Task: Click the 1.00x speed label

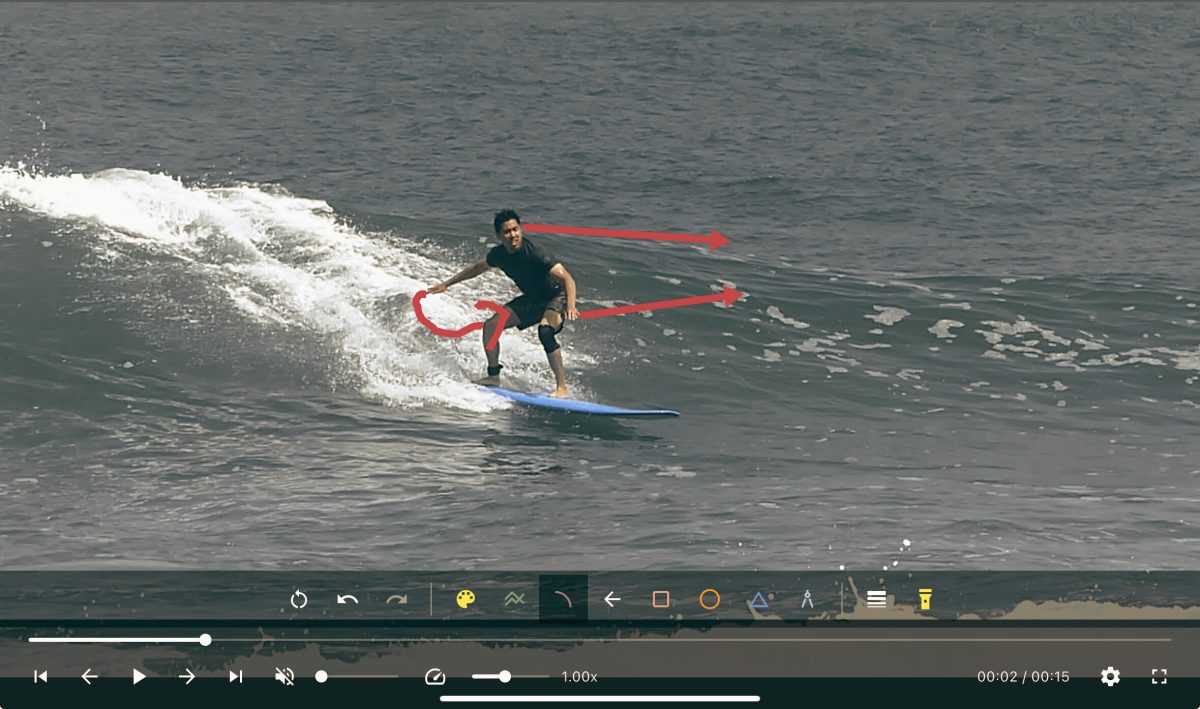Action: [579, 677]
